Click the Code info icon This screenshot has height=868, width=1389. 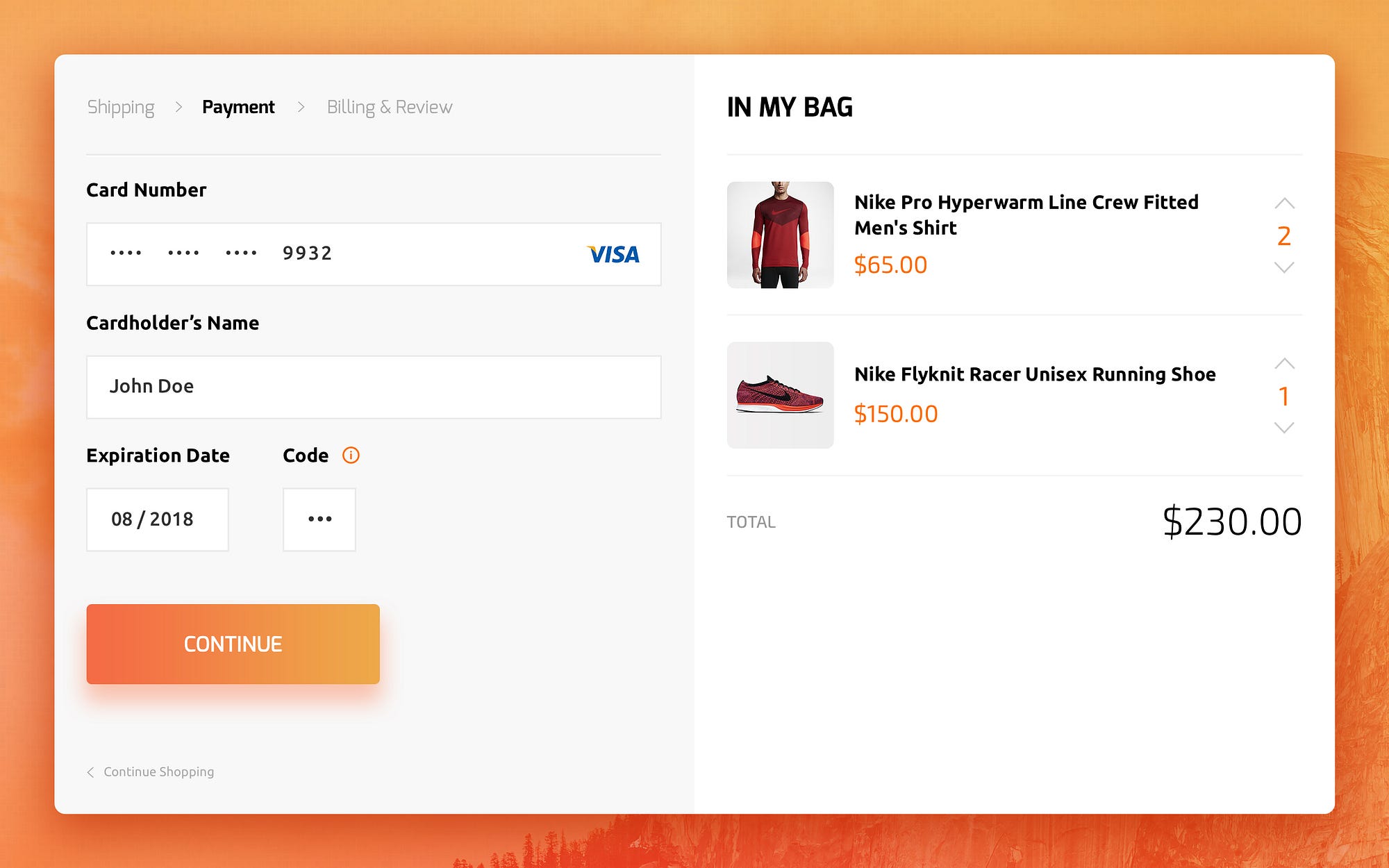pyautogui.click(x=351, y=456)
